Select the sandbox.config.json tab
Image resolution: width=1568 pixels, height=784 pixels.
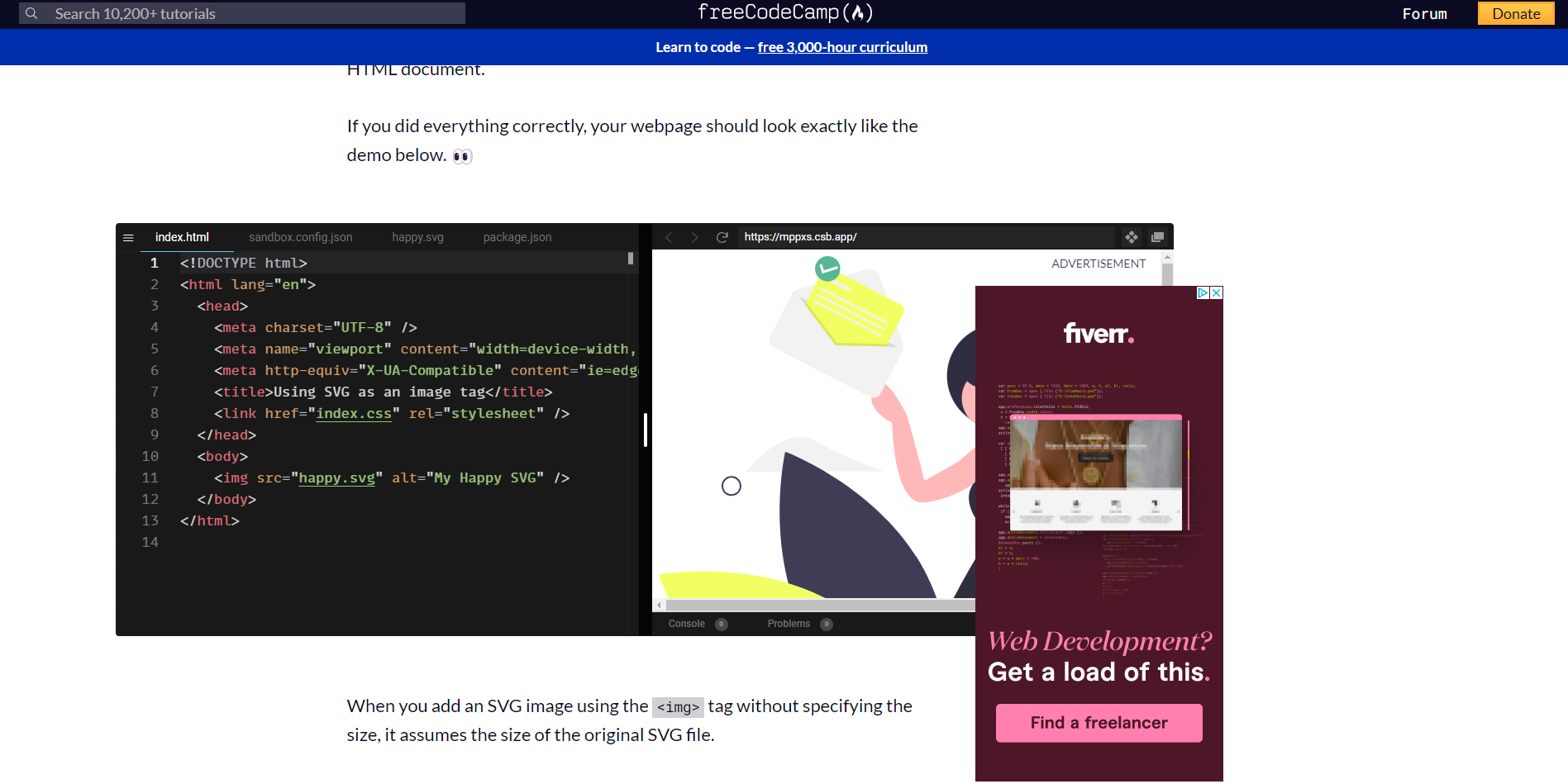pos(300,237)
